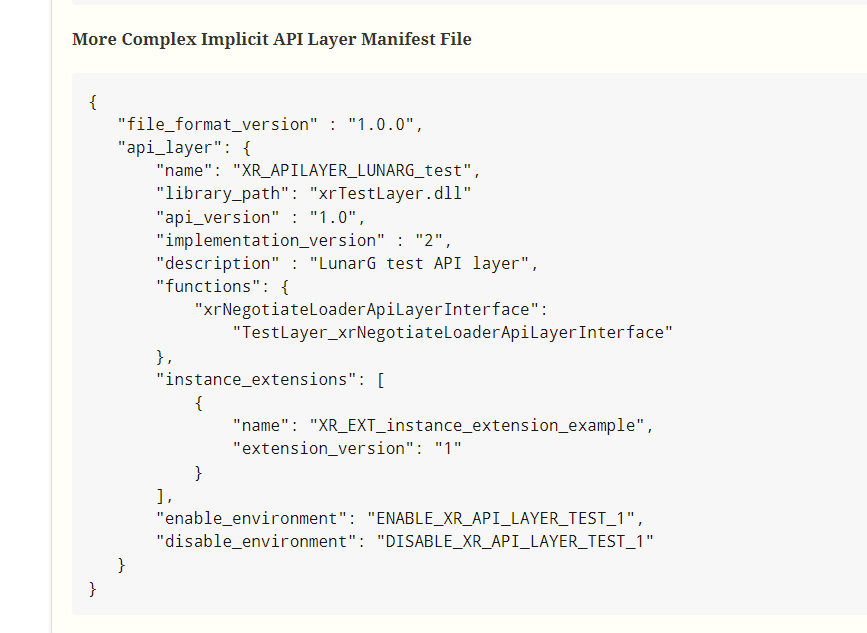
Task: Click the "api_version" : "1.0" line
Action: pos(261,217)
